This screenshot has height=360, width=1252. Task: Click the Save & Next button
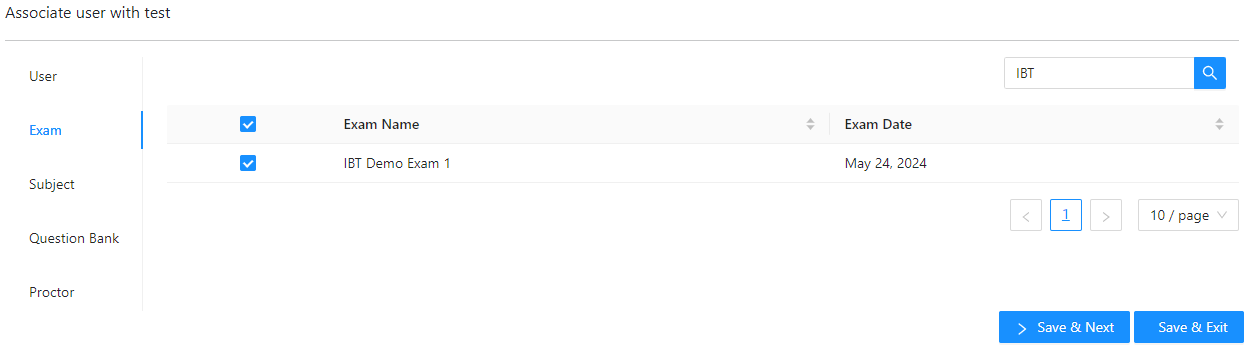(x=1064, y=327)
